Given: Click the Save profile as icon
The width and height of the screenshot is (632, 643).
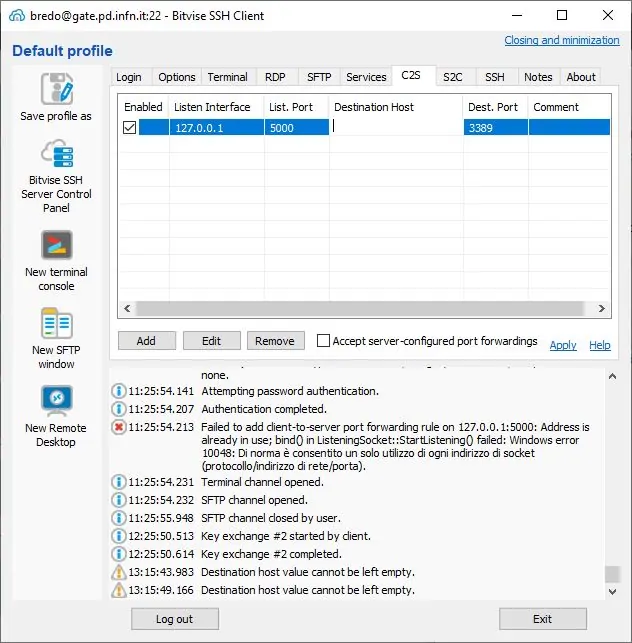Looking at the screenshot, I should tap(57, 89).
